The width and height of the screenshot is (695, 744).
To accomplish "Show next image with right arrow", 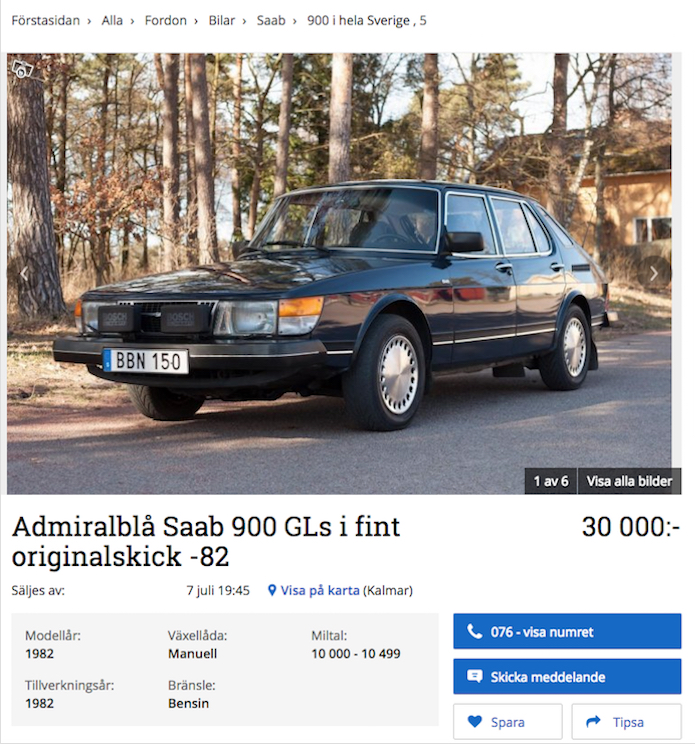I will (654, 273).
